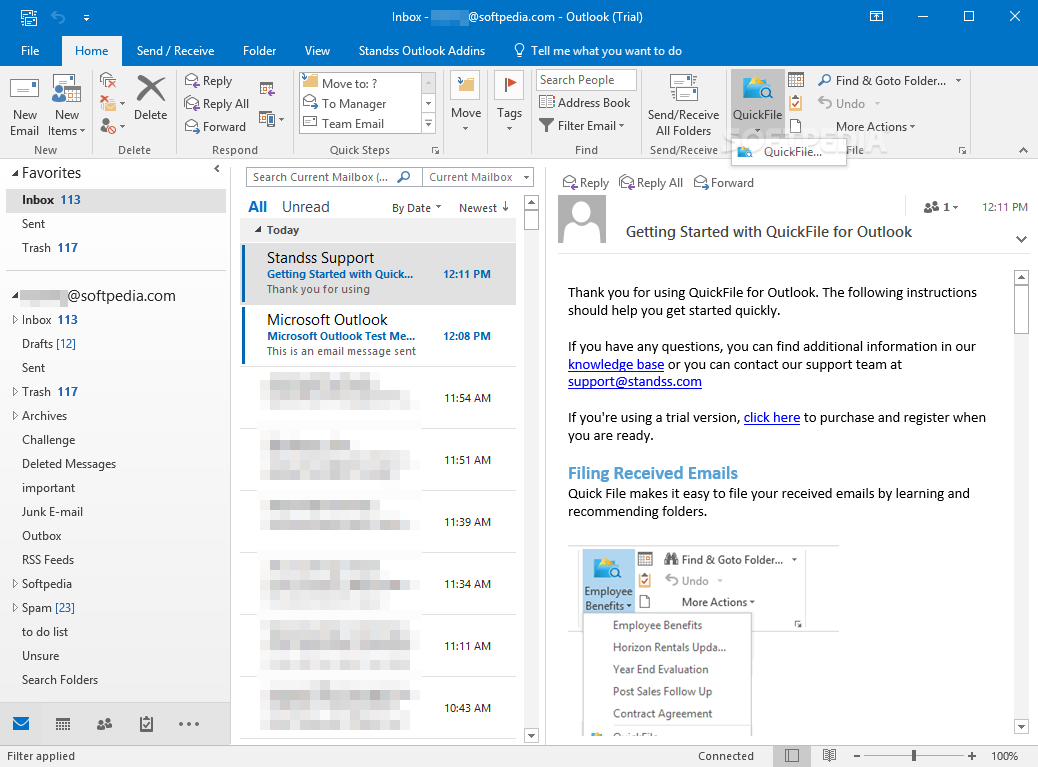Click zoom in plus button
1038x767 pixels.
pyautogui.click(x=972, y=756)
